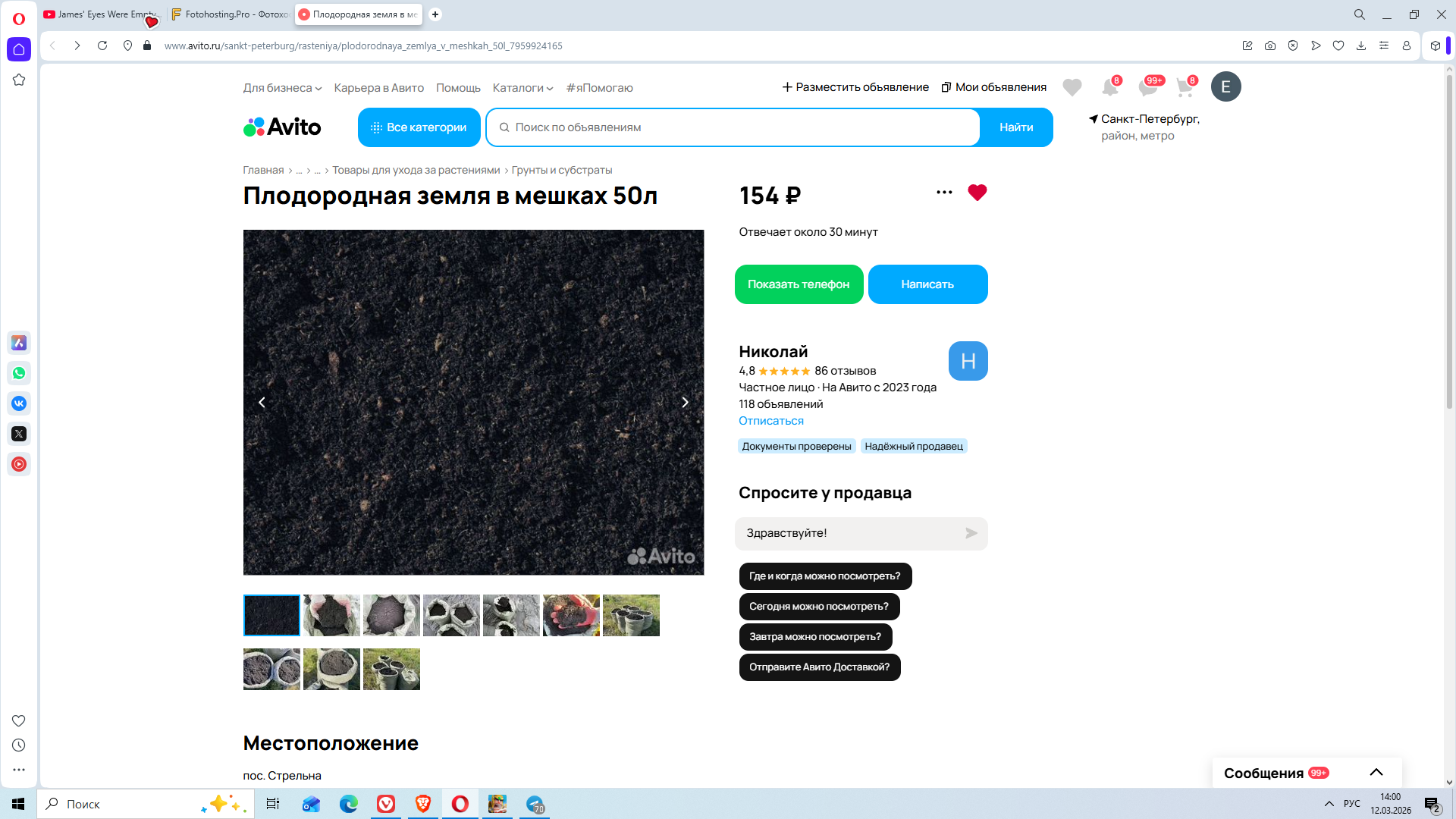This screenshot has width=1456, height=819.
Task: Open the Avito messages chat icon
Action: [x=1147, y=87]
